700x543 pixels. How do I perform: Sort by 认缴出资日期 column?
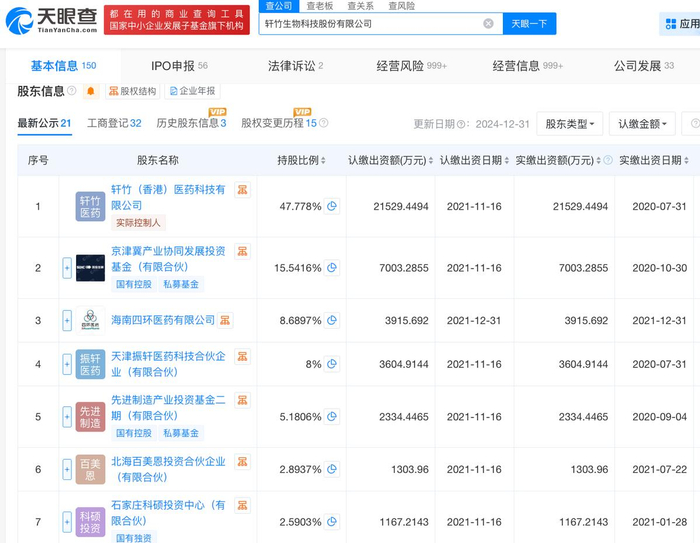pyautogui.click(x=505, y=161)
